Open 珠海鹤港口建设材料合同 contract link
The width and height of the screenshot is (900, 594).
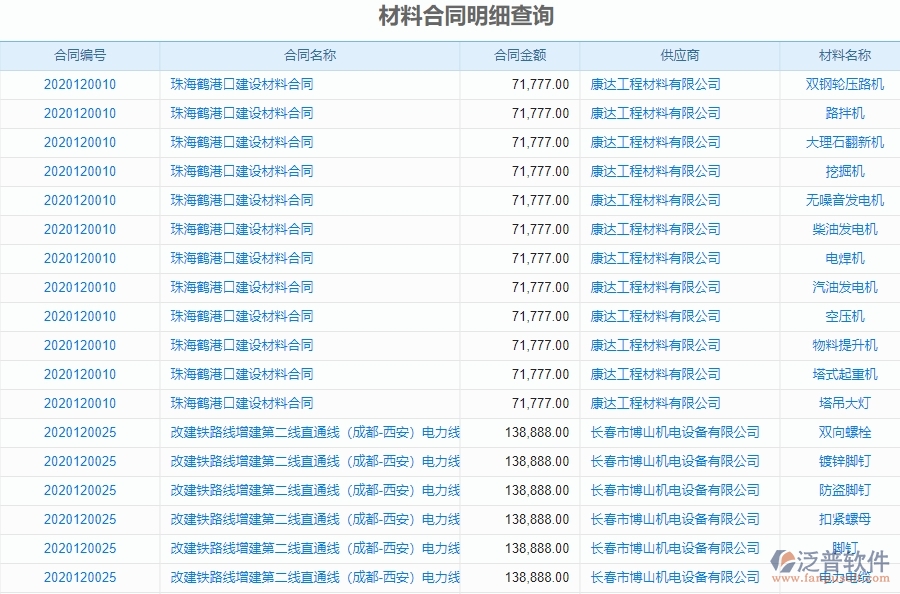point(240,84)
